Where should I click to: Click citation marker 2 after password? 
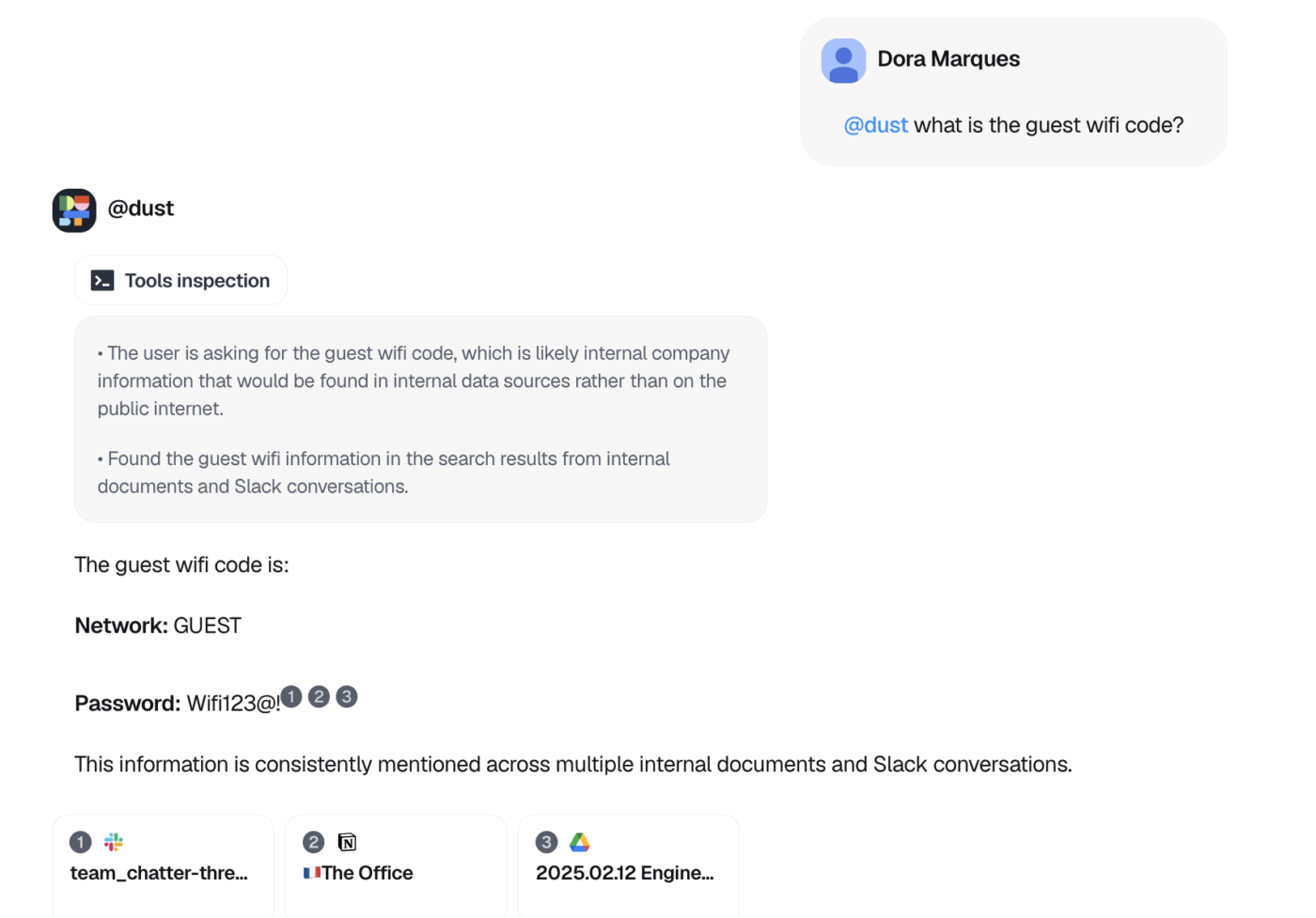[320, 696]
